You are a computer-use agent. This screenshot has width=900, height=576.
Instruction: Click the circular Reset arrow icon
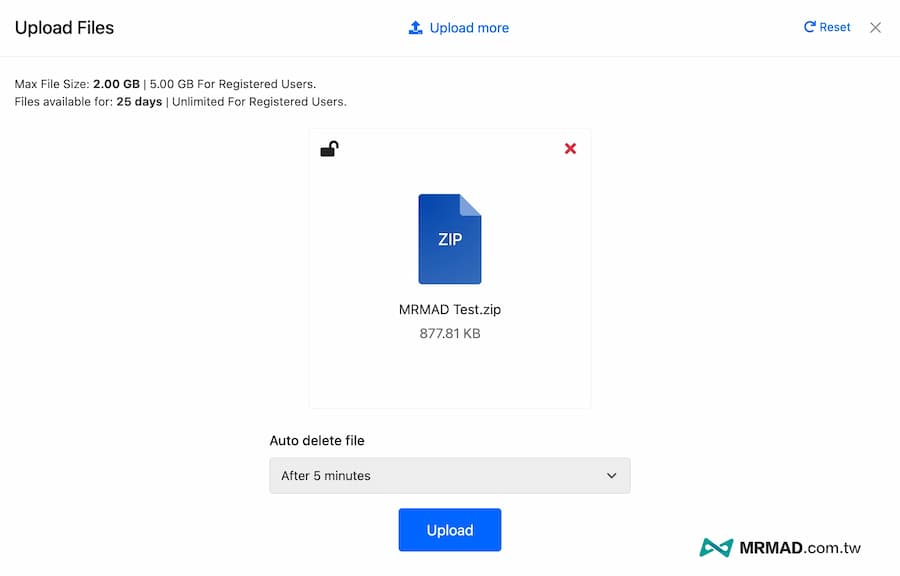click(809, 28)
